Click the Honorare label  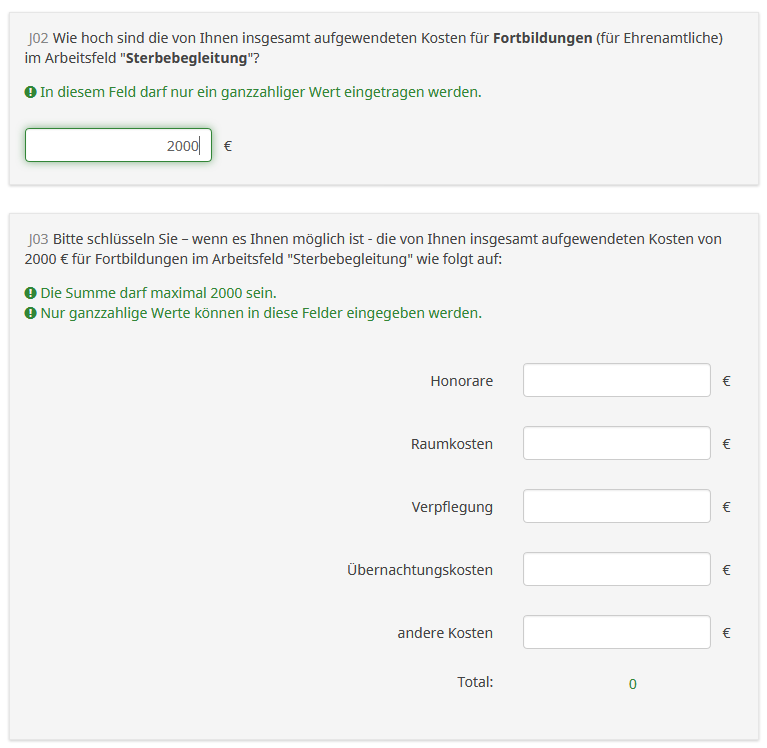click(461, 380)
